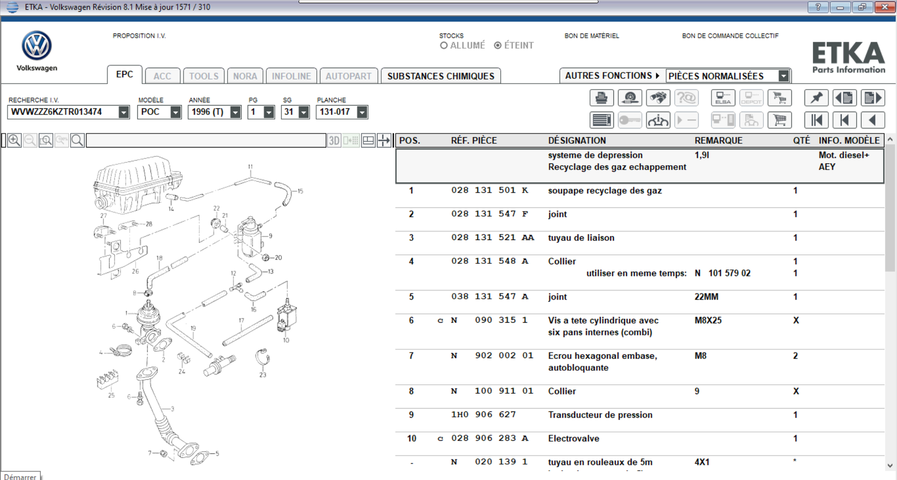897x480 pixels.
Task: Open the PLANCHE dropdown showing 131-017
Action: pyautogui.click(x=362, y=112)
